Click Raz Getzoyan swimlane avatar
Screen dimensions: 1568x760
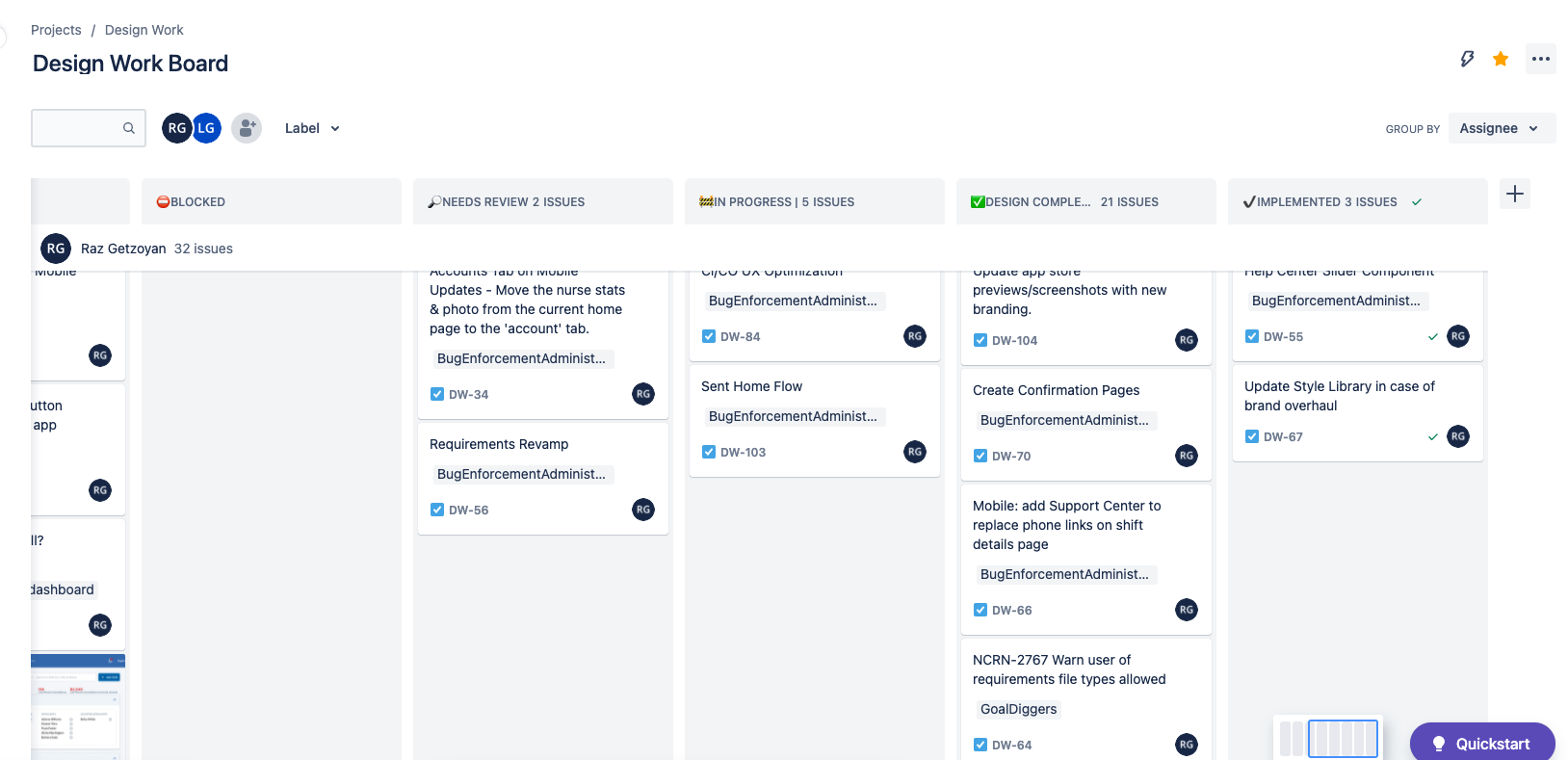click(56, 249)
